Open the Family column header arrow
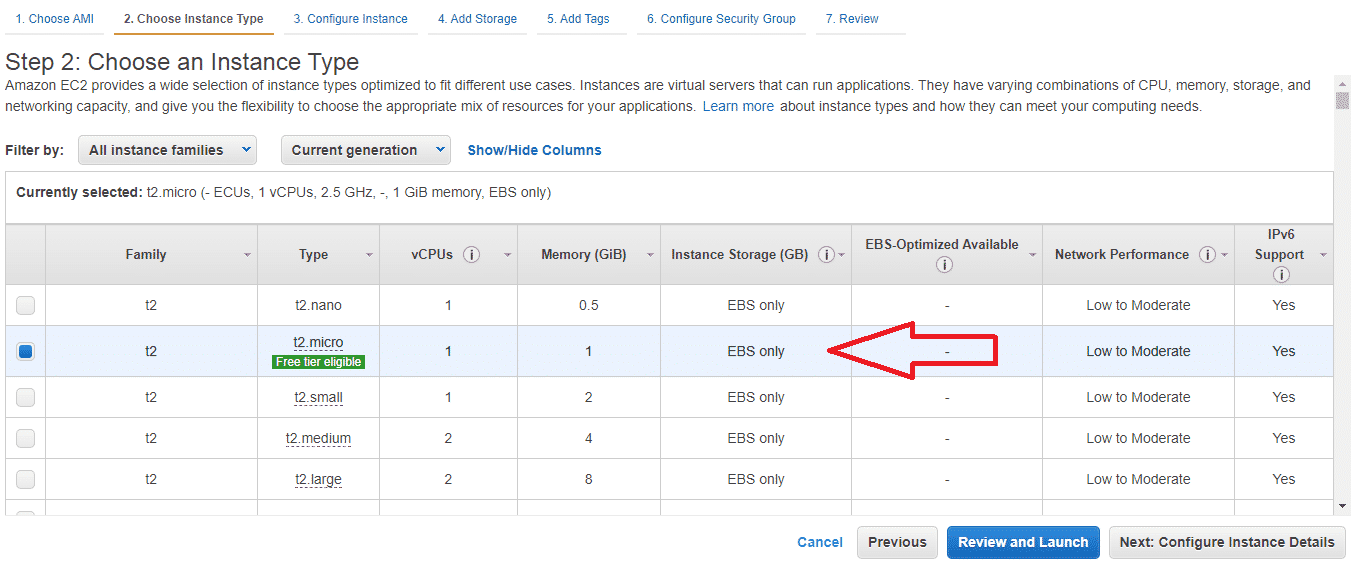This screenshot has width=1361, height=577. tap(247, 255)
